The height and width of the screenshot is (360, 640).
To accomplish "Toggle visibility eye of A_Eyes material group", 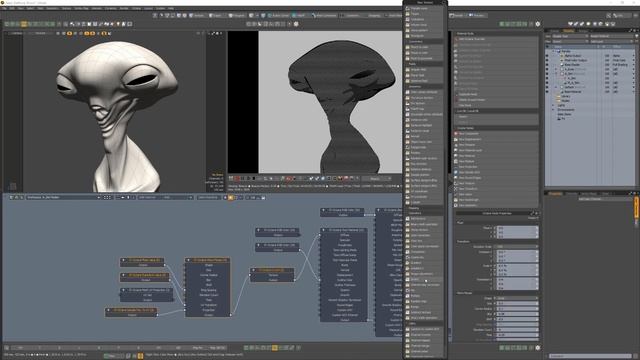I will [547, 69].
